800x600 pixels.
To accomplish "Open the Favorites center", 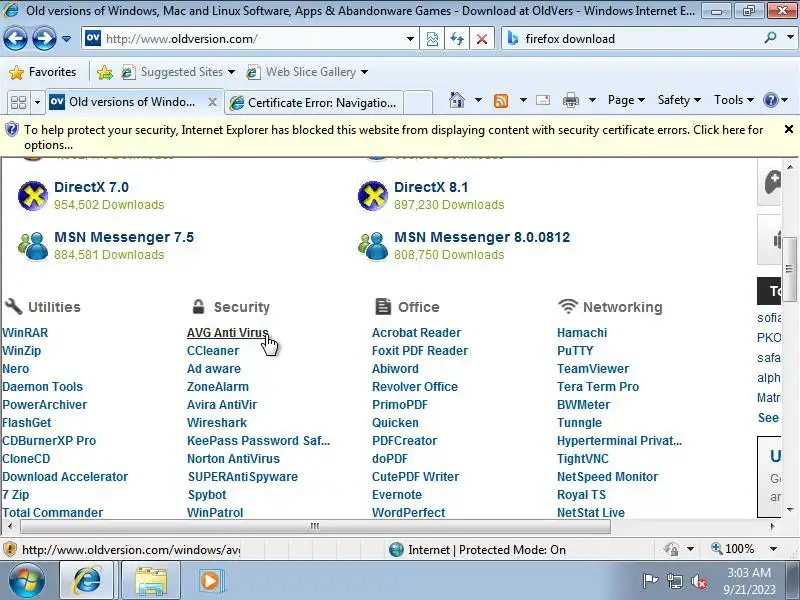I will click(x=43, y=72).
